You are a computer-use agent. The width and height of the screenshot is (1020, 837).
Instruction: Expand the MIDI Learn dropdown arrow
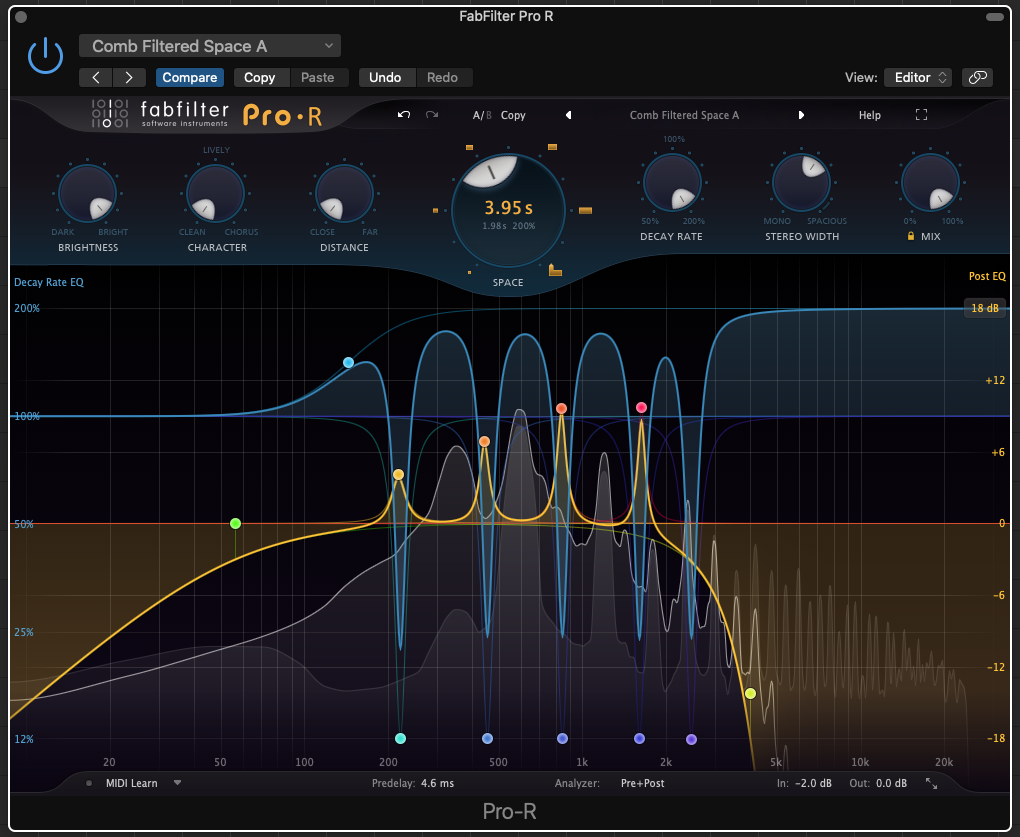point(177,783)
